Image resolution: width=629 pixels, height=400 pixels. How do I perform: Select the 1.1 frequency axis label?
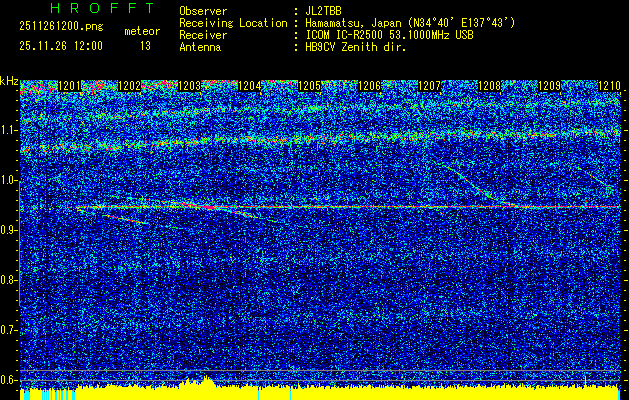coord(9,130)
